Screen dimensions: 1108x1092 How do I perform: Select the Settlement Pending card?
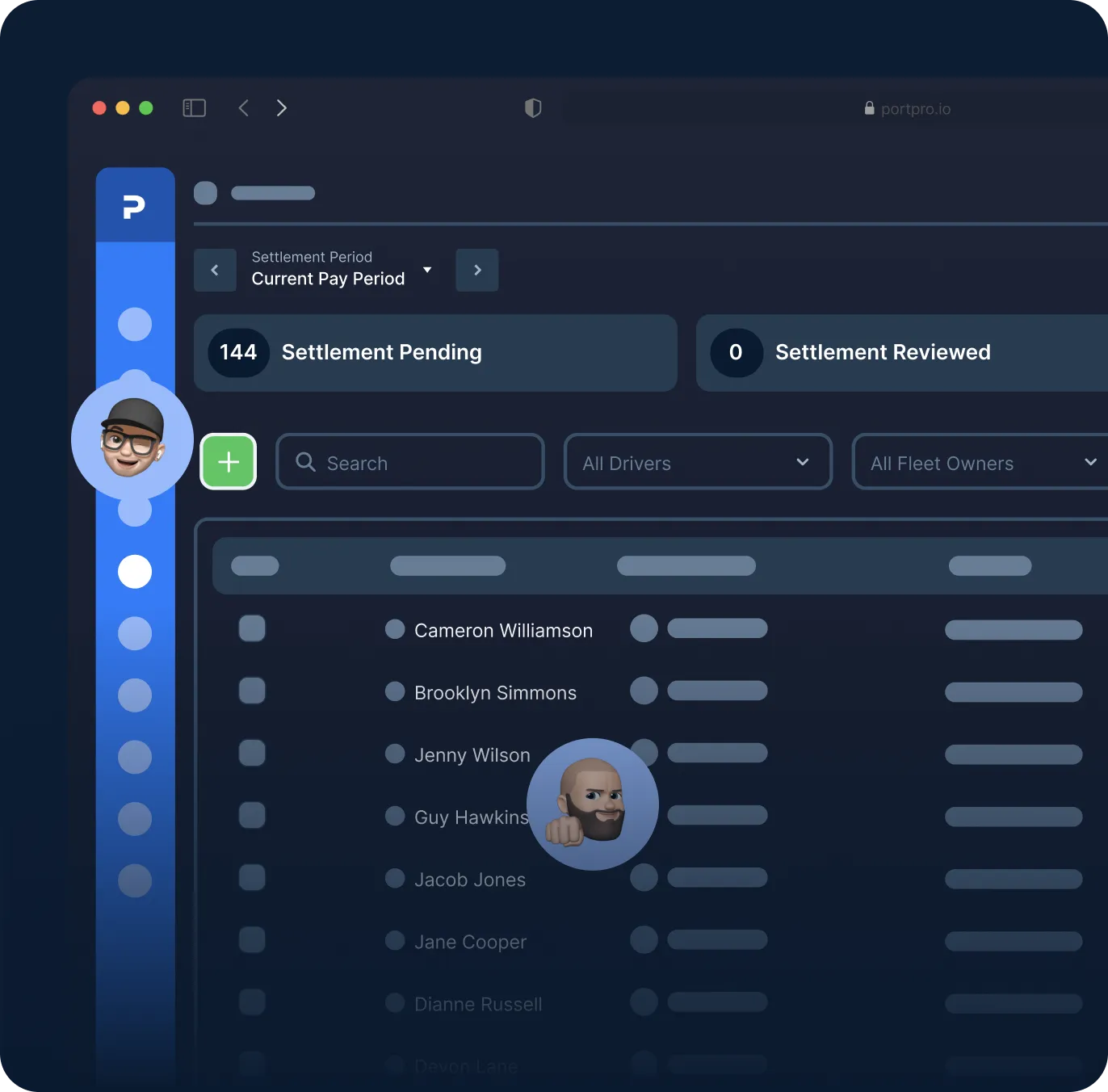coord(435,353)
